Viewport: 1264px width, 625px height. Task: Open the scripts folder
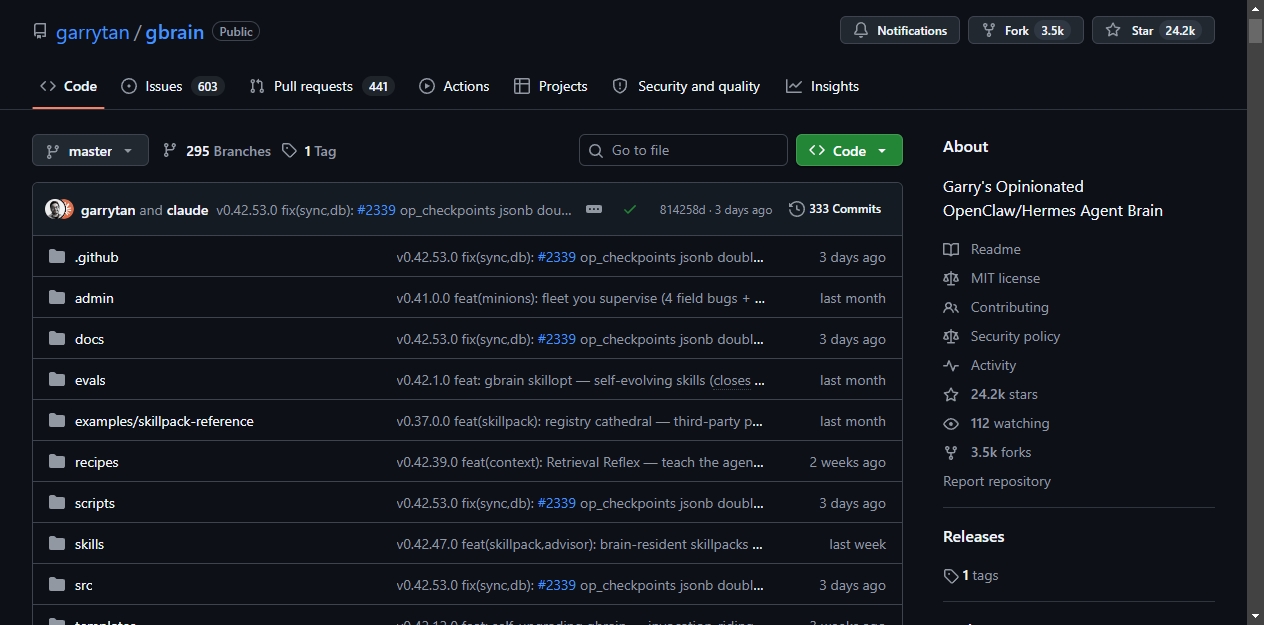pos(95,503)
